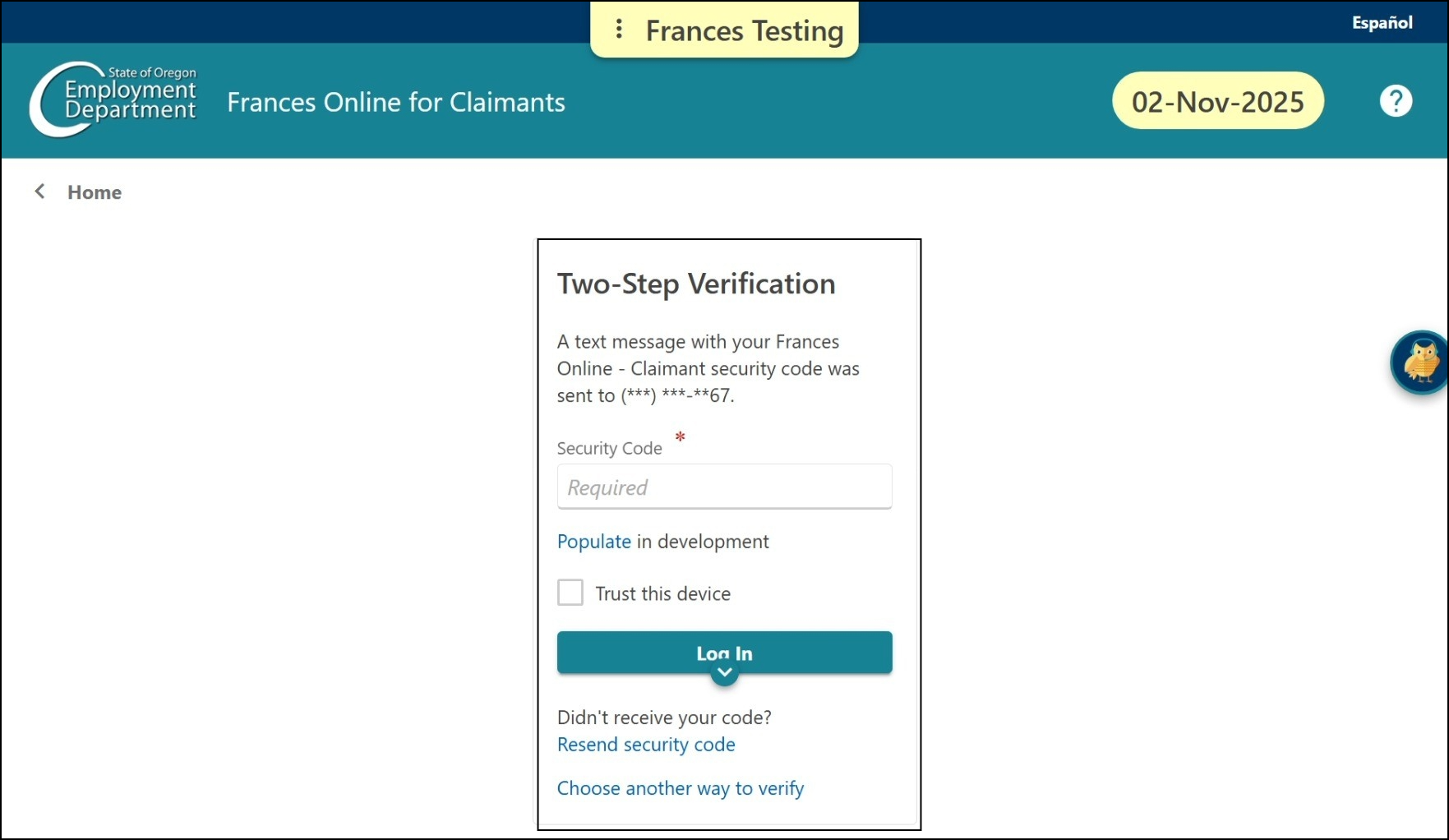Click the Log In button
This screenshot has height=840, width=1449.
tap(724, 653)
